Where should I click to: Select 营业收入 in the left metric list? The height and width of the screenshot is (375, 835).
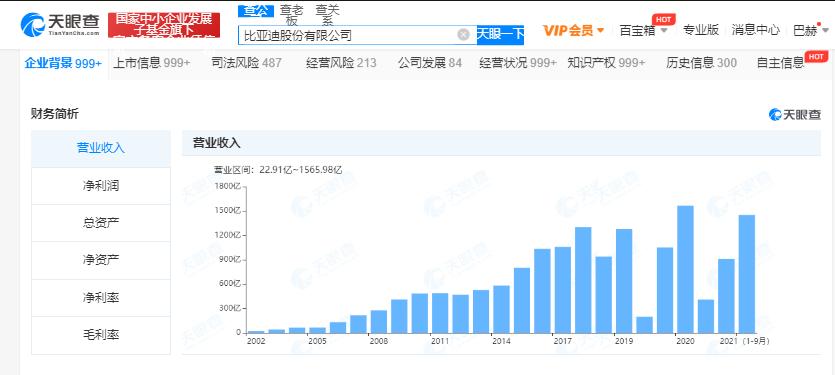101,148
